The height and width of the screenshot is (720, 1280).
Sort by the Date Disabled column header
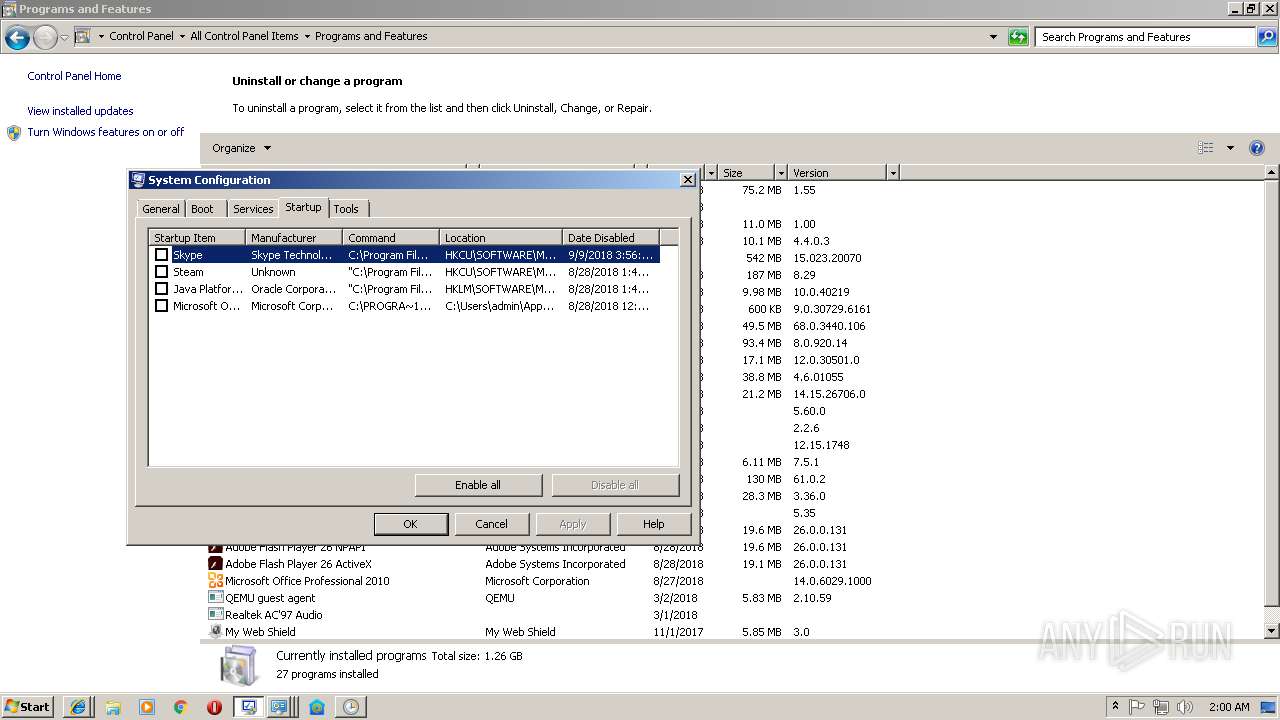coord(610,238)
